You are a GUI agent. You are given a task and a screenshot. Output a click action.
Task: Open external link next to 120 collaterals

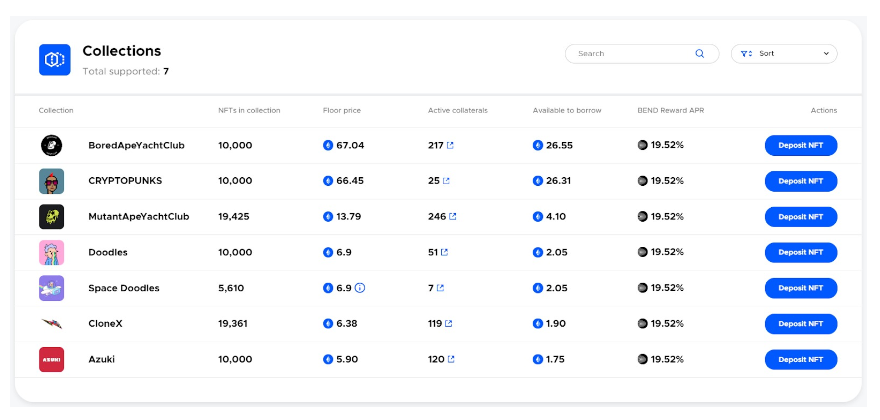[x=451, y=359]
